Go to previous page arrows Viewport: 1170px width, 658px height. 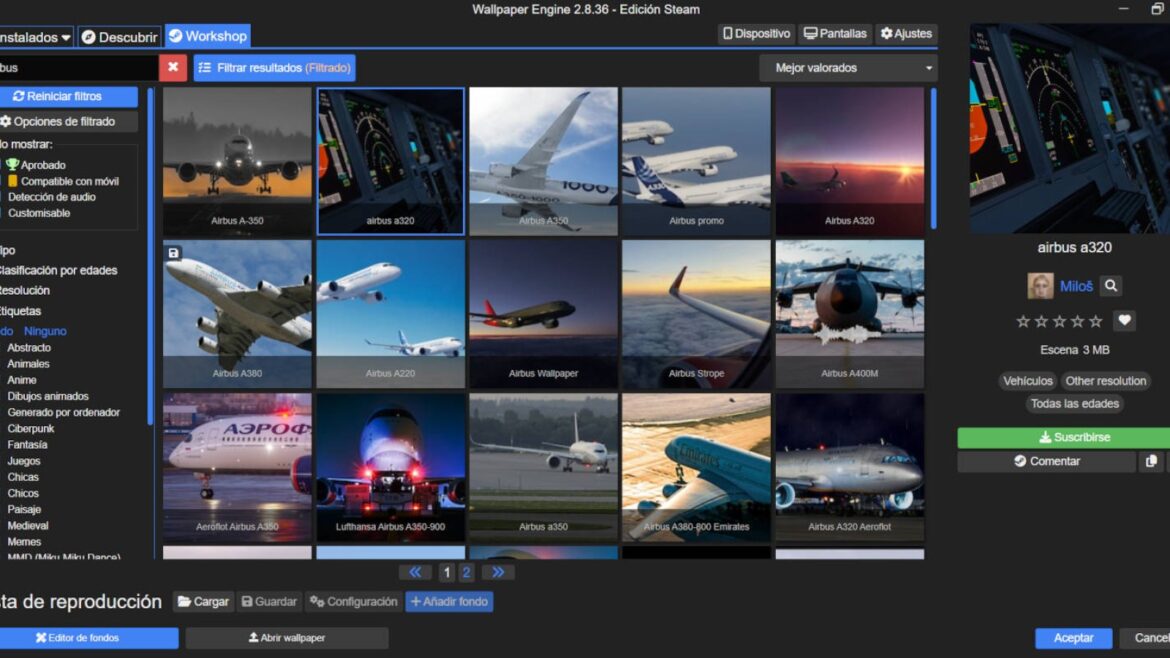coord(415,572)
